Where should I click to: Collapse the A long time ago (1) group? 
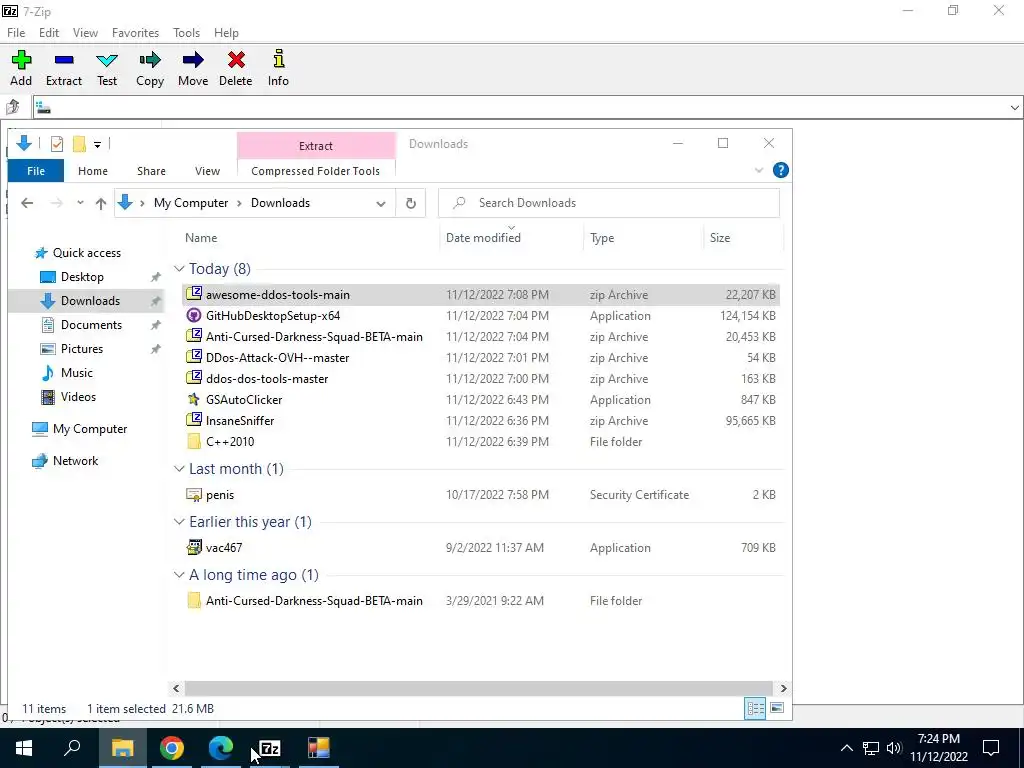pyautogui.click(x=179, y=575)
